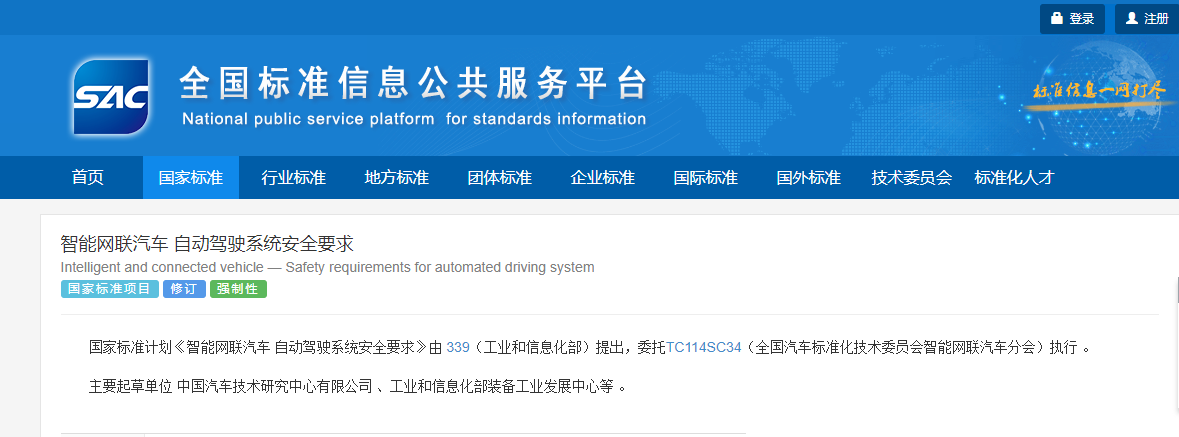Open the 地方标准 menu item
The height and width of the screenshot is (437, 1179).
coord(396,178)
